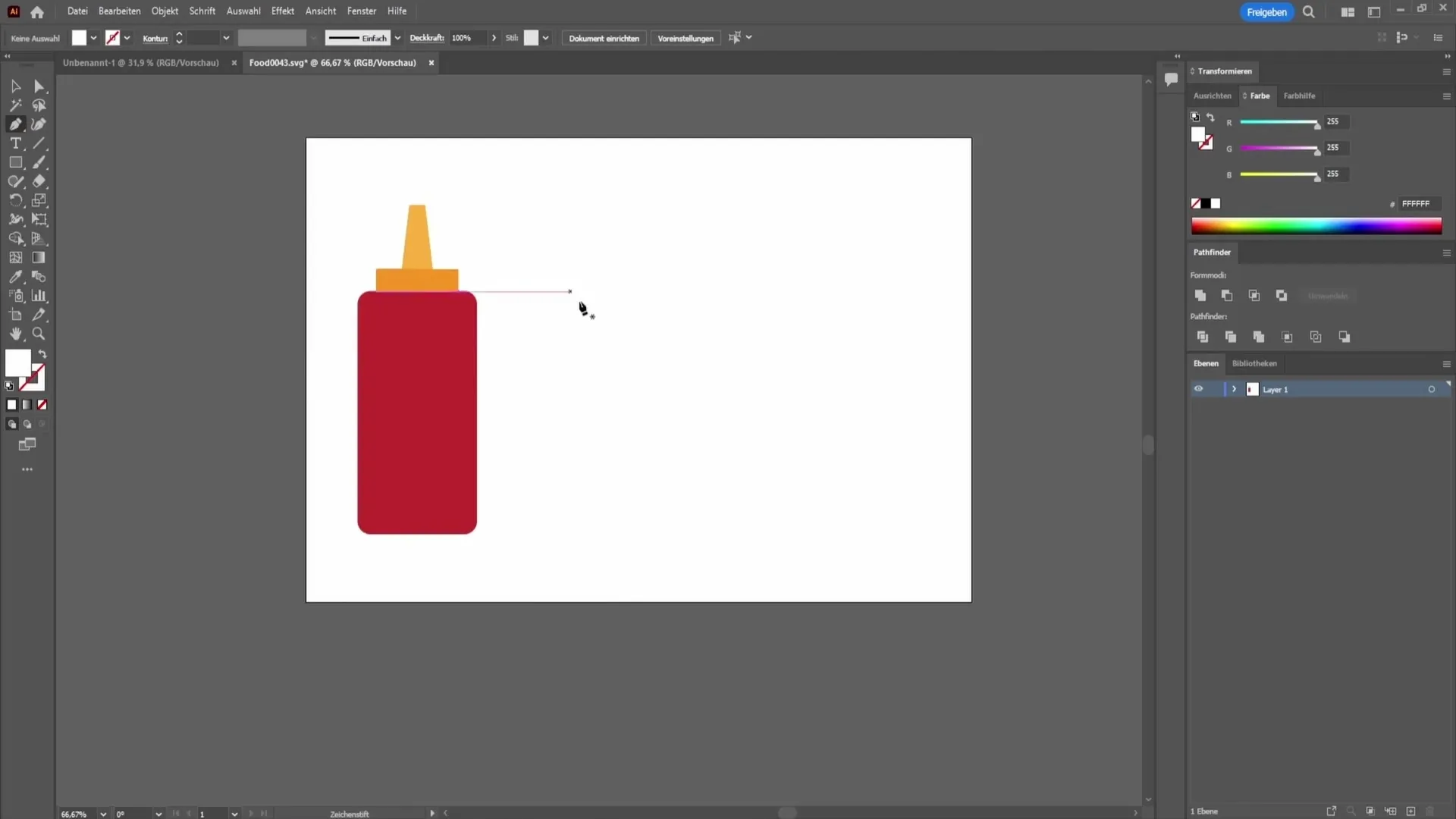The width and height of the screenshot is (1456, 819).
Task: Open the Effekt menu
Action: 283,11
